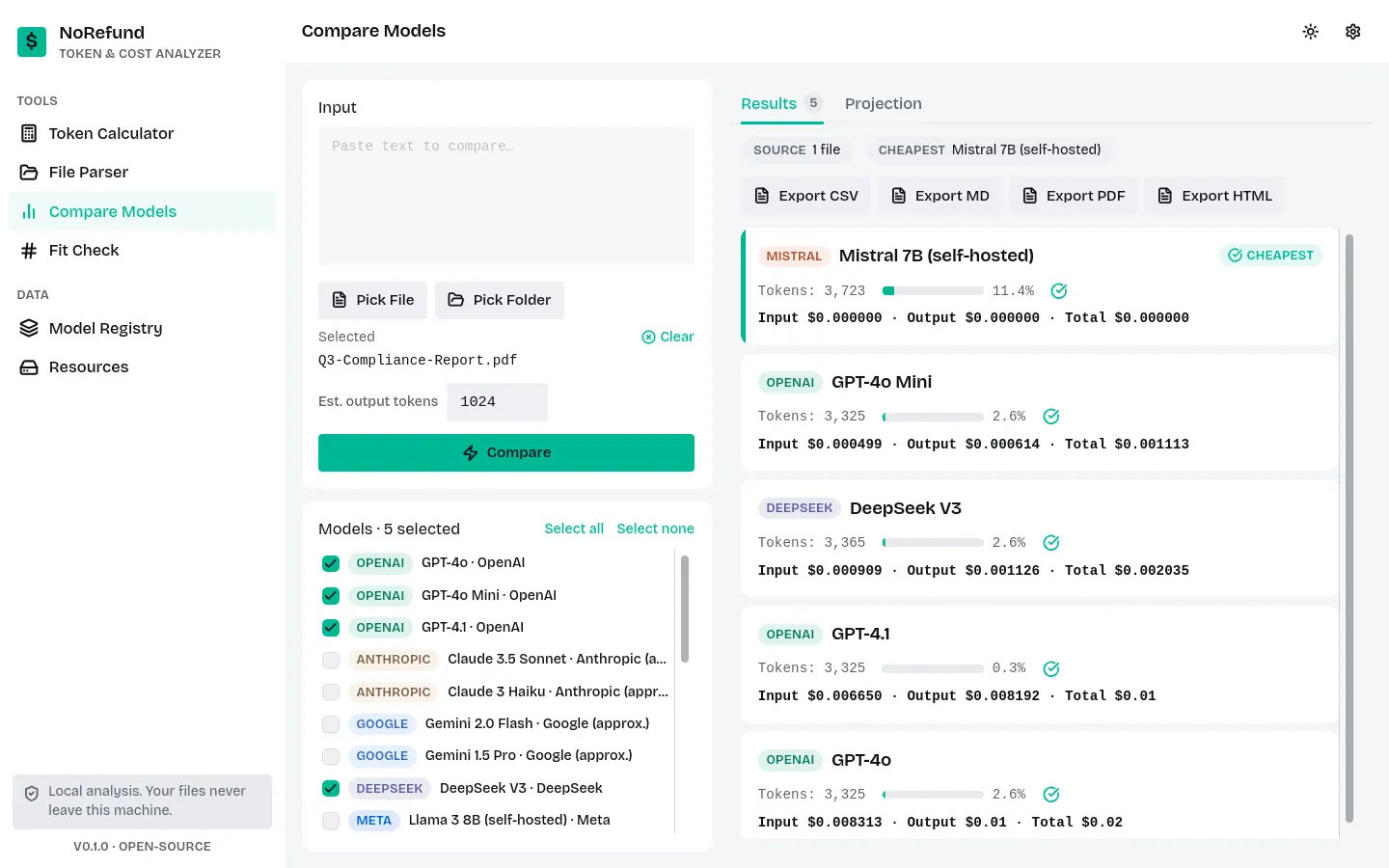Viewport: 1389px width, 868px height.
Task: Toggle the light/dark theme sun icon
Action: tap(1310, 32)
